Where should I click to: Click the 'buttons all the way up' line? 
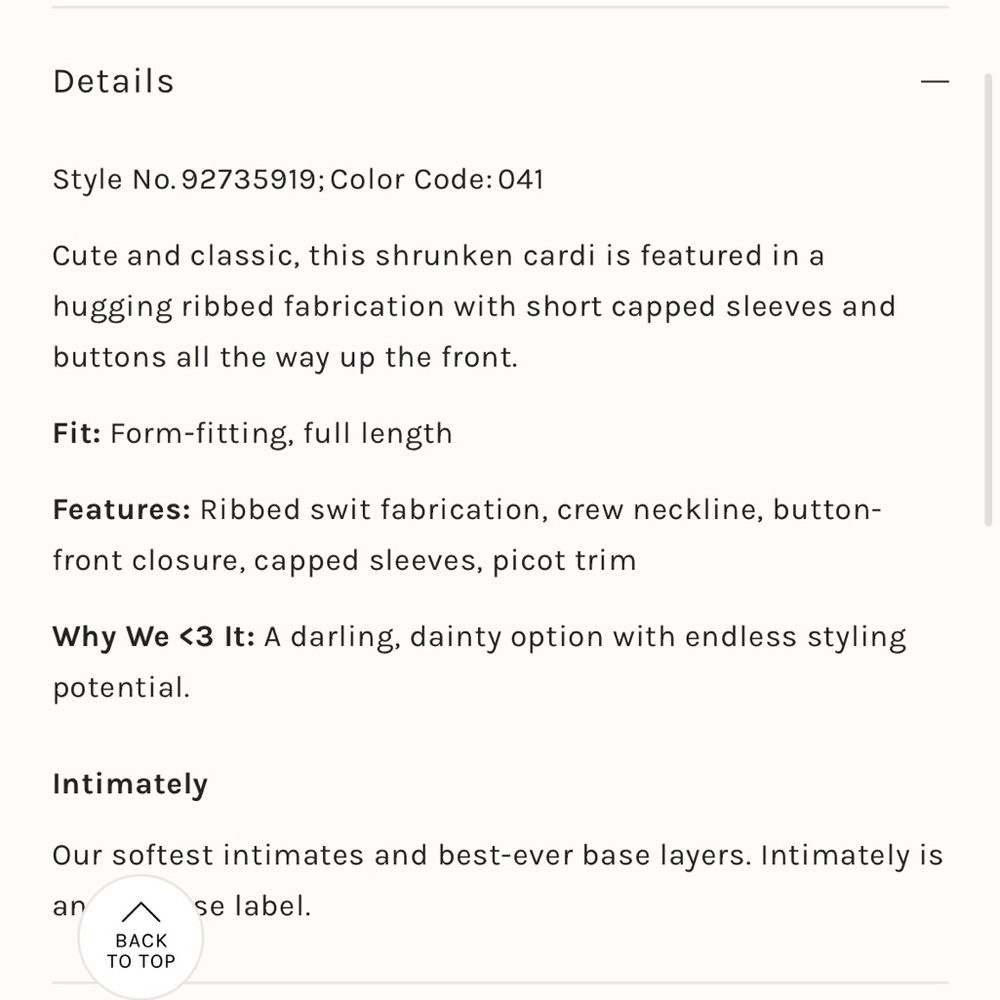[285, 357]
